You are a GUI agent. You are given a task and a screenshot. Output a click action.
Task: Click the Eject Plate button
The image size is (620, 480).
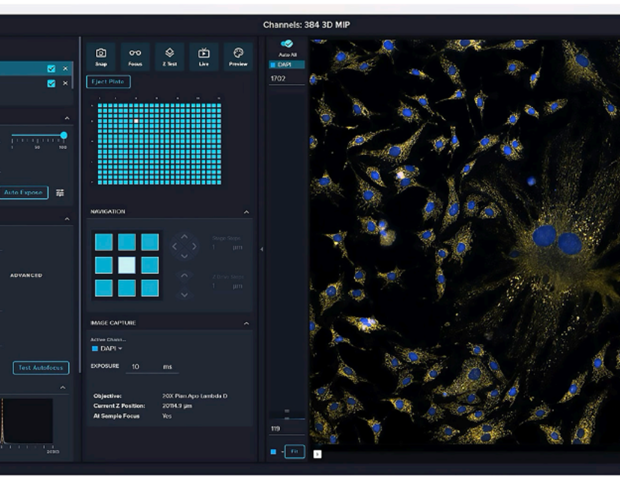108,82
